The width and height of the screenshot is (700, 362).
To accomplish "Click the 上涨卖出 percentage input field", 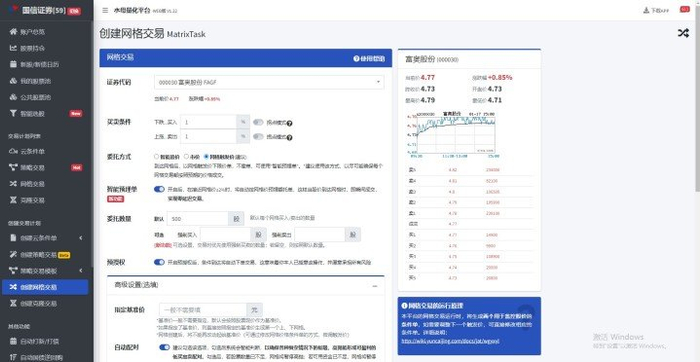I will (208, 136).
